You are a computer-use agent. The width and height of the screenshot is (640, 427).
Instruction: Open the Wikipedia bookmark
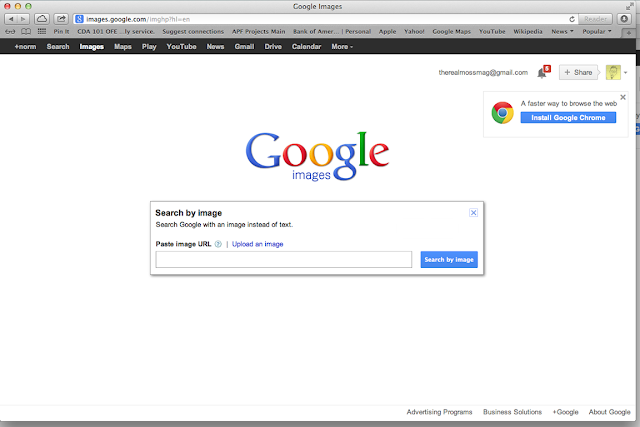coord(528,31)
